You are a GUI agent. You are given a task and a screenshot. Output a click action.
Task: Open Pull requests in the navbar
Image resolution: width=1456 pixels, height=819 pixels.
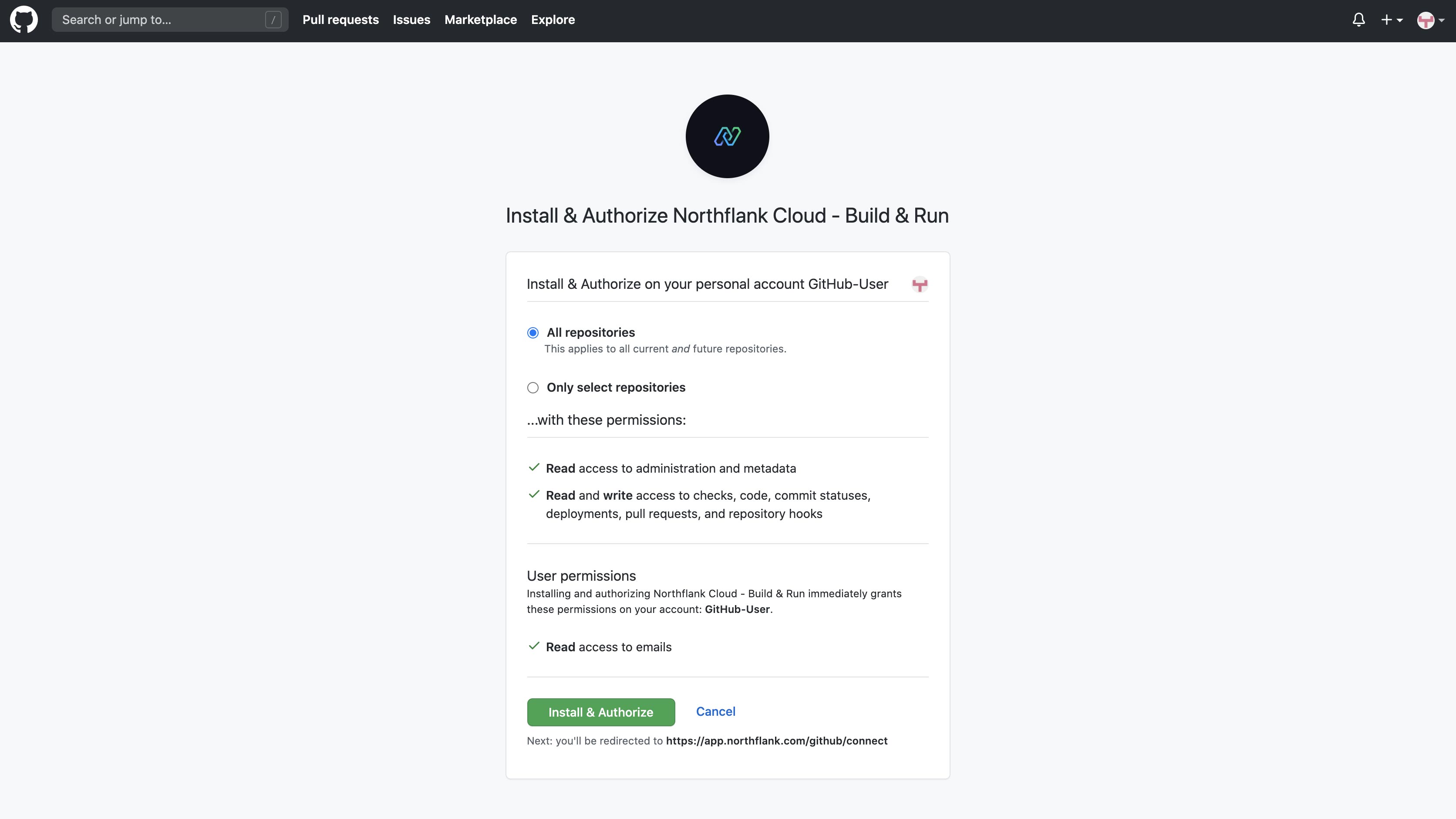[340, 20]
